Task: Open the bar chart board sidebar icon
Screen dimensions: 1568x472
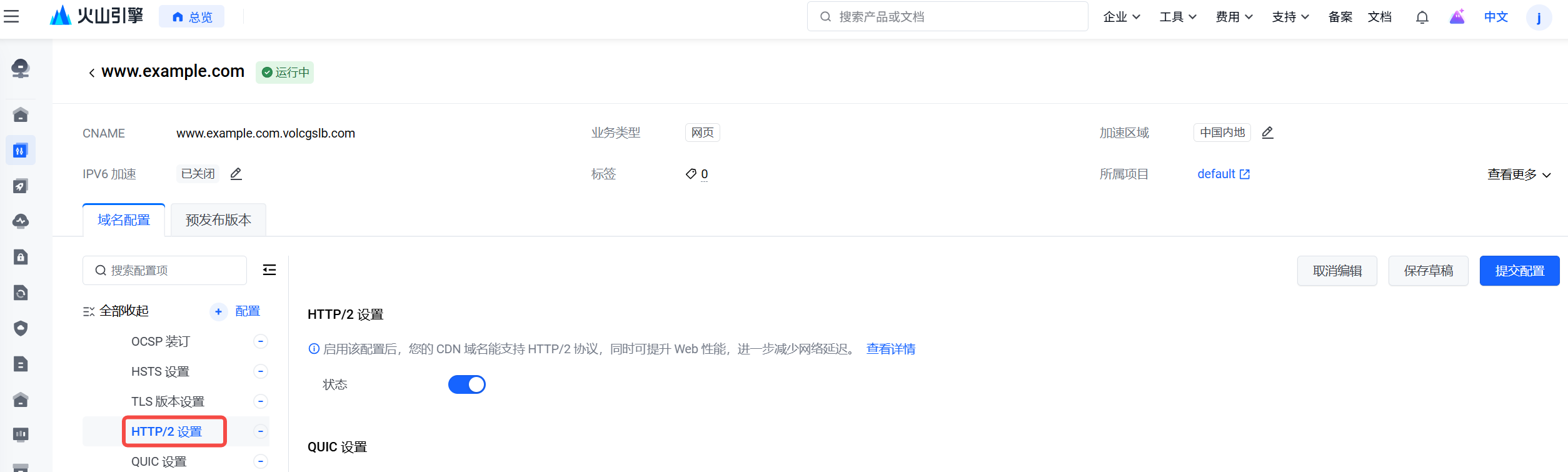Action: 21,434
